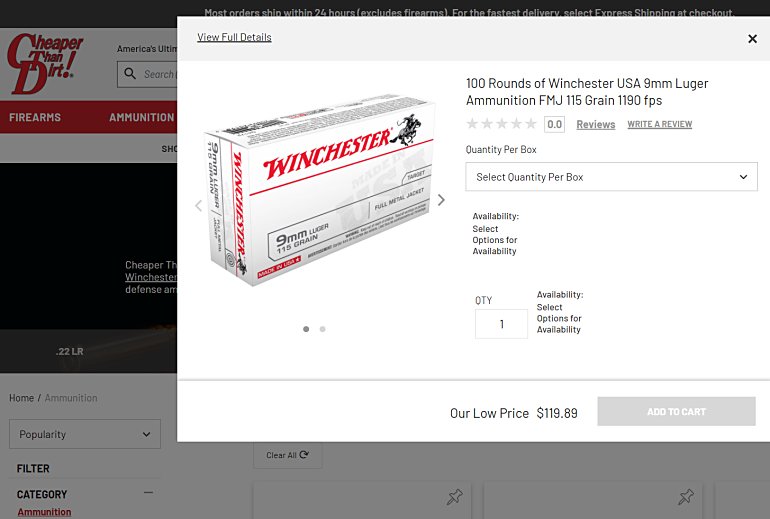Image resolution: width=770 pixels, height=519 pixels.
Task: Click the Cheaper Than Dirt logo
Action: (45, 63)
